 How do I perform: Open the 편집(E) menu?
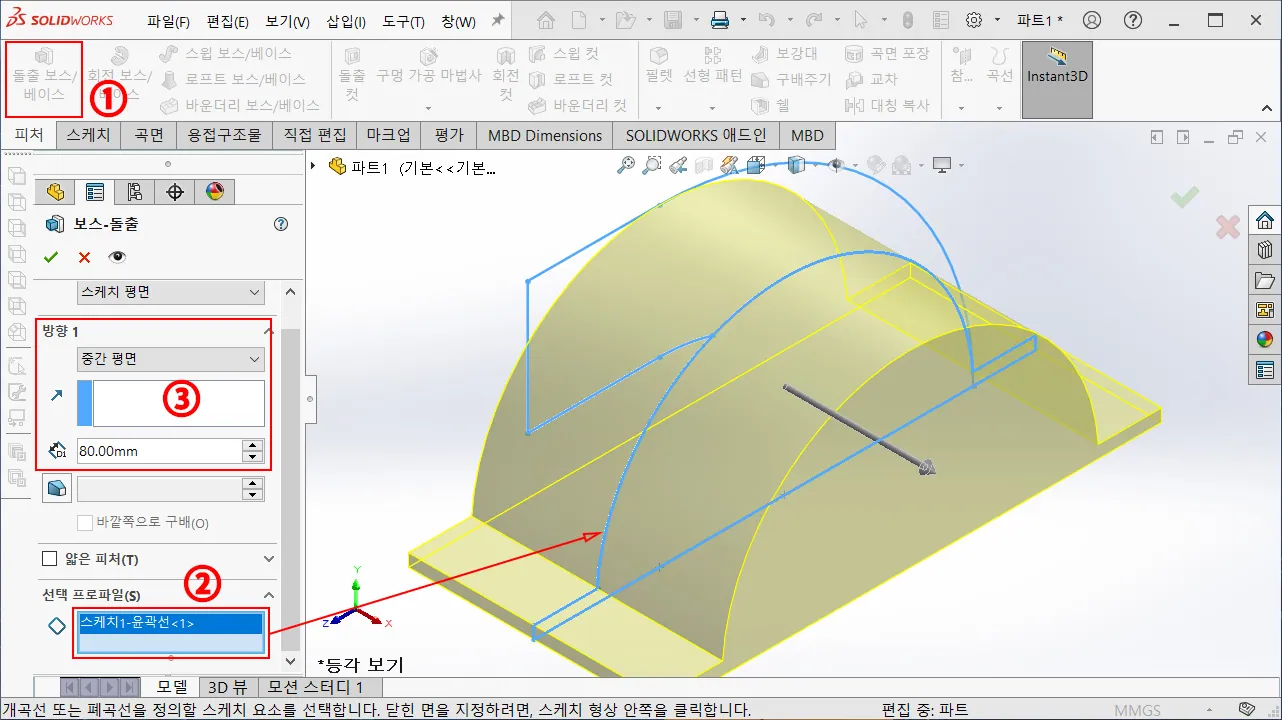click(228, 21)
